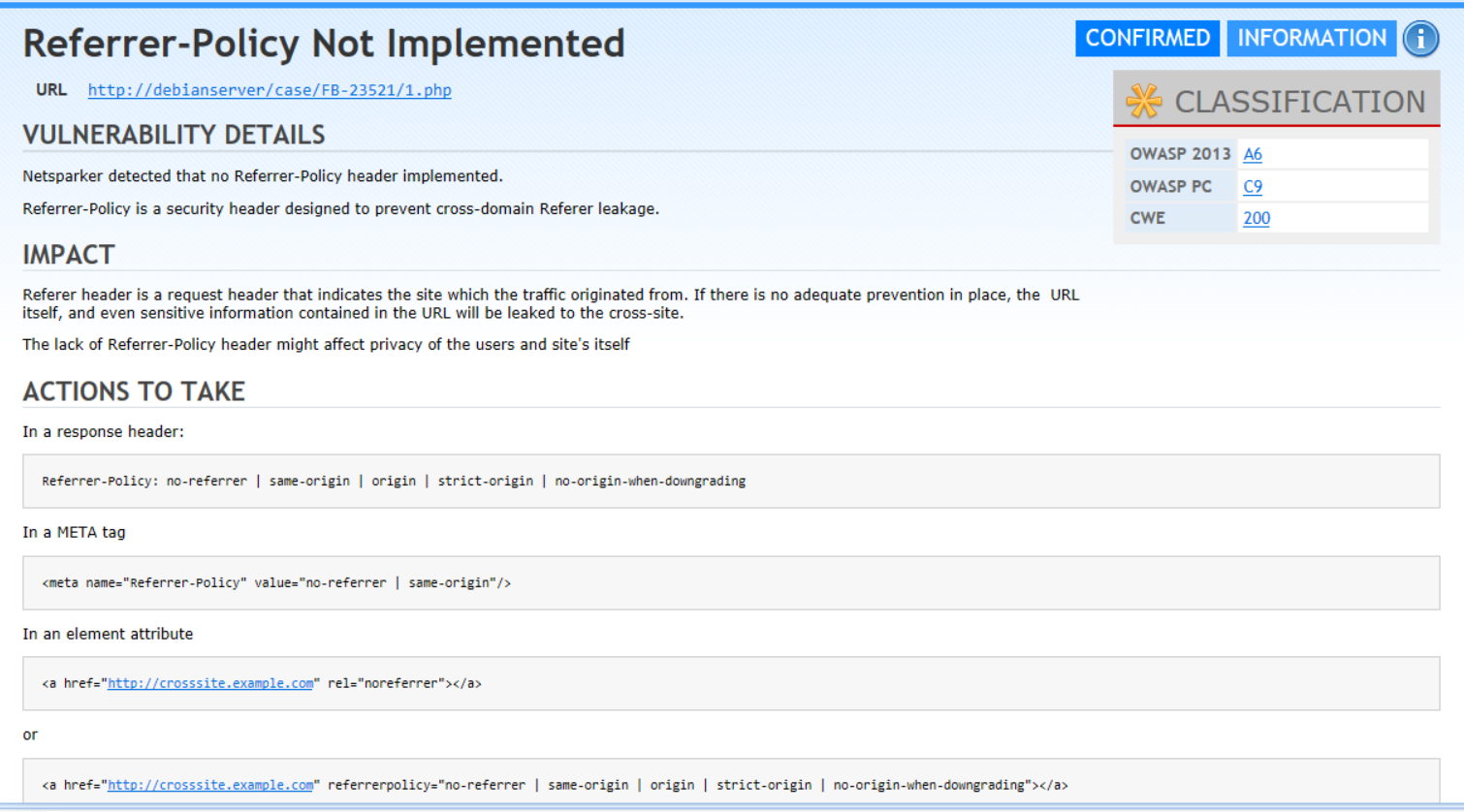Click the asterisk icon in CLASSIFICATION header
This screenshot has width=1464, height=812.
pyautogui.click(x=1144, y=100)
